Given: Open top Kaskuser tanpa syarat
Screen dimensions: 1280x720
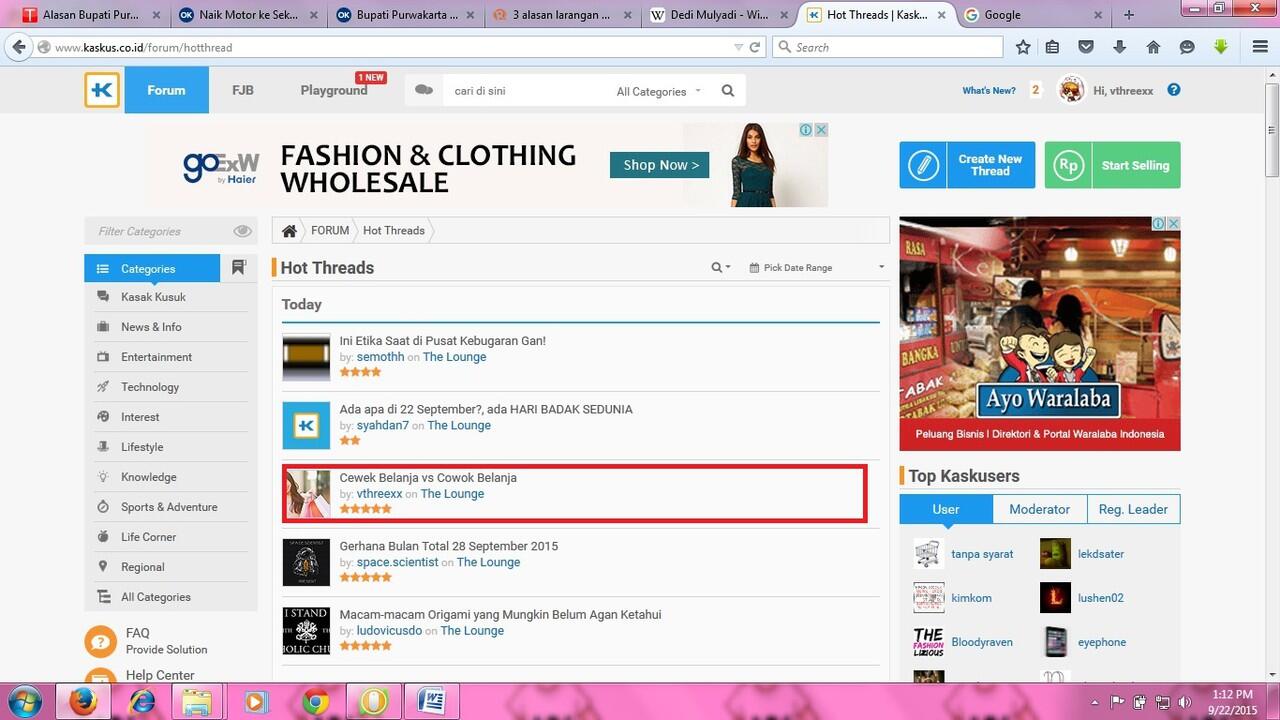Looking at the screenshot, I should coord(982,554).
